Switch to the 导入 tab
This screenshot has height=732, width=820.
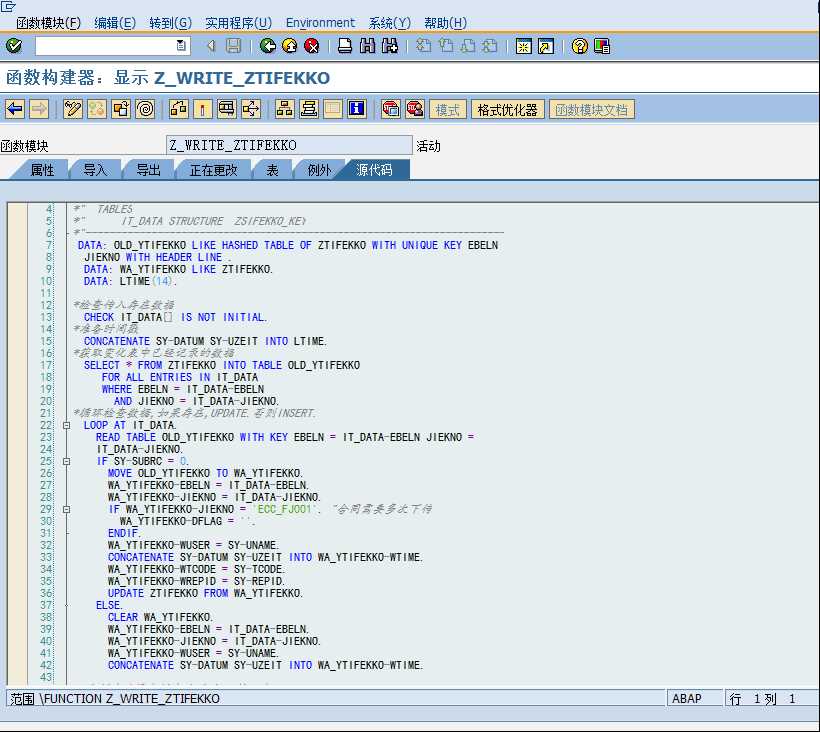tap(95, 170)
